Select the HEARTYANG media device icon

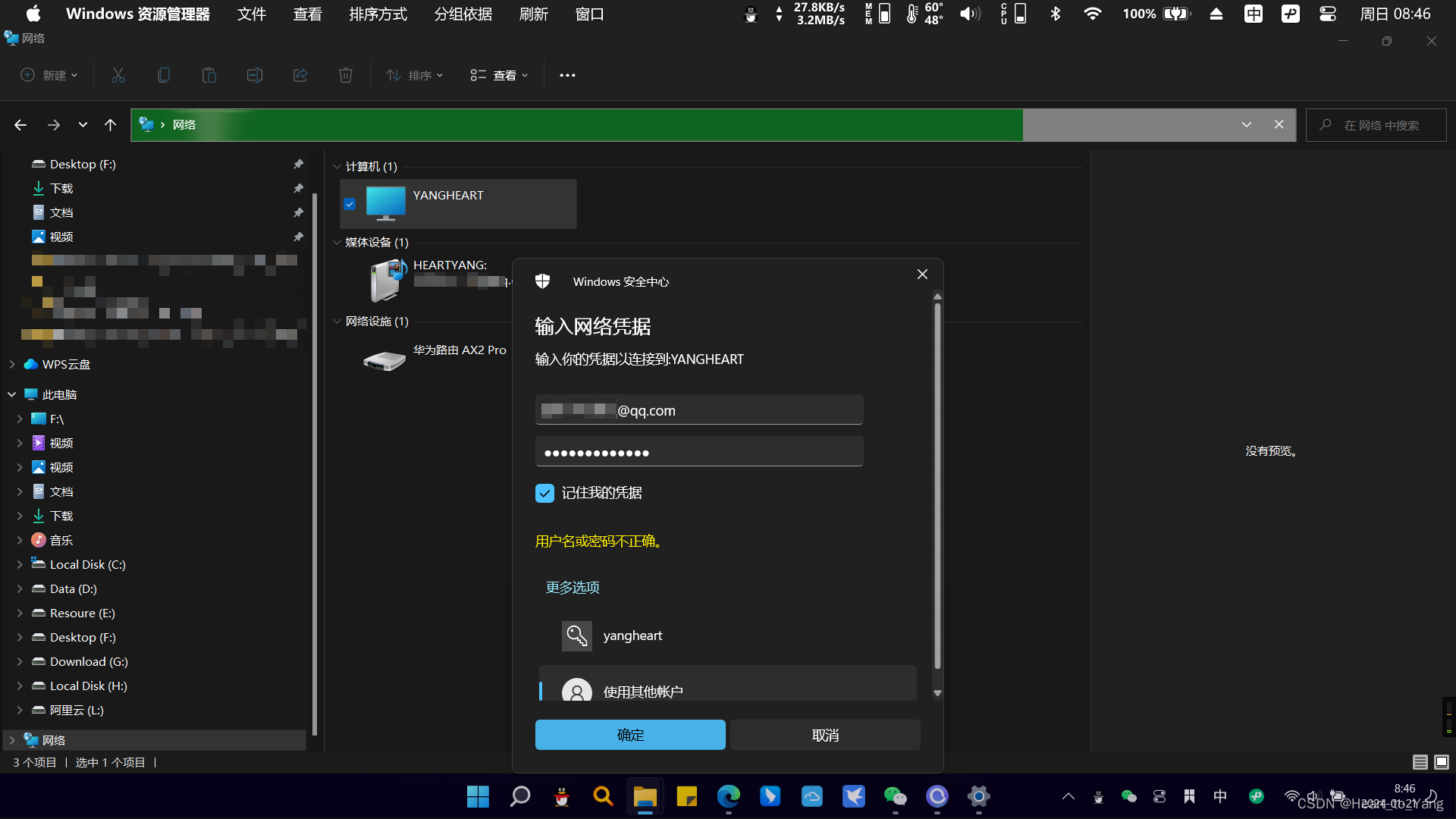point(388,280)
